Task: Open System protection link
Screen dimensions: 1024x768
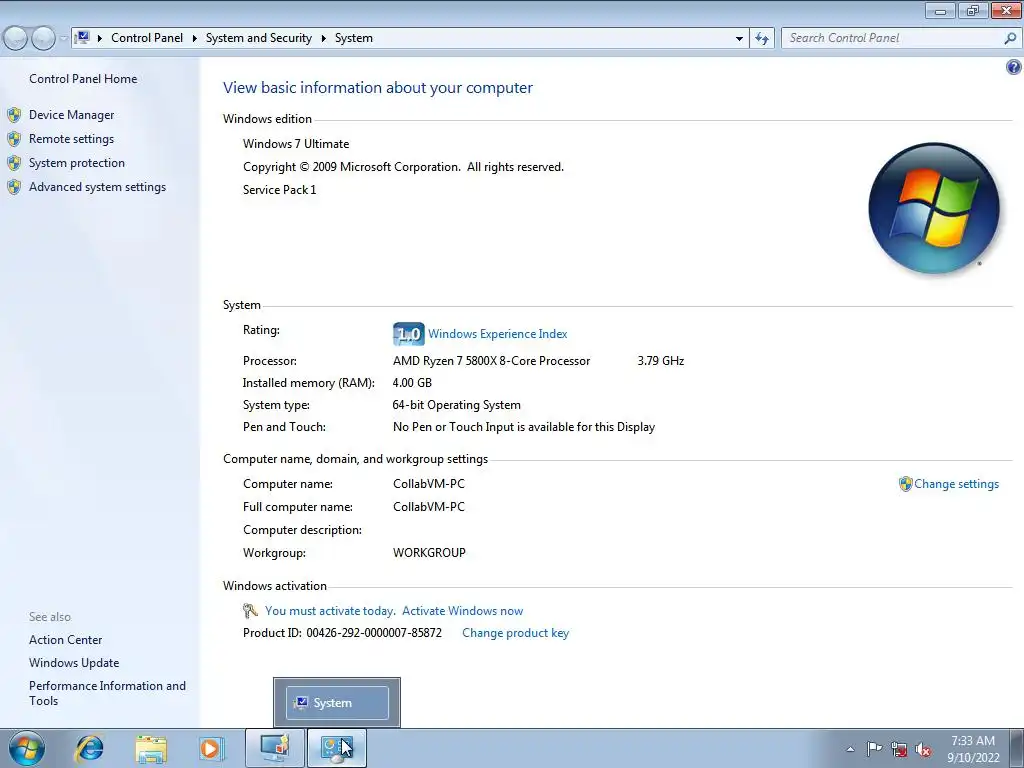Action: (76, 163)
